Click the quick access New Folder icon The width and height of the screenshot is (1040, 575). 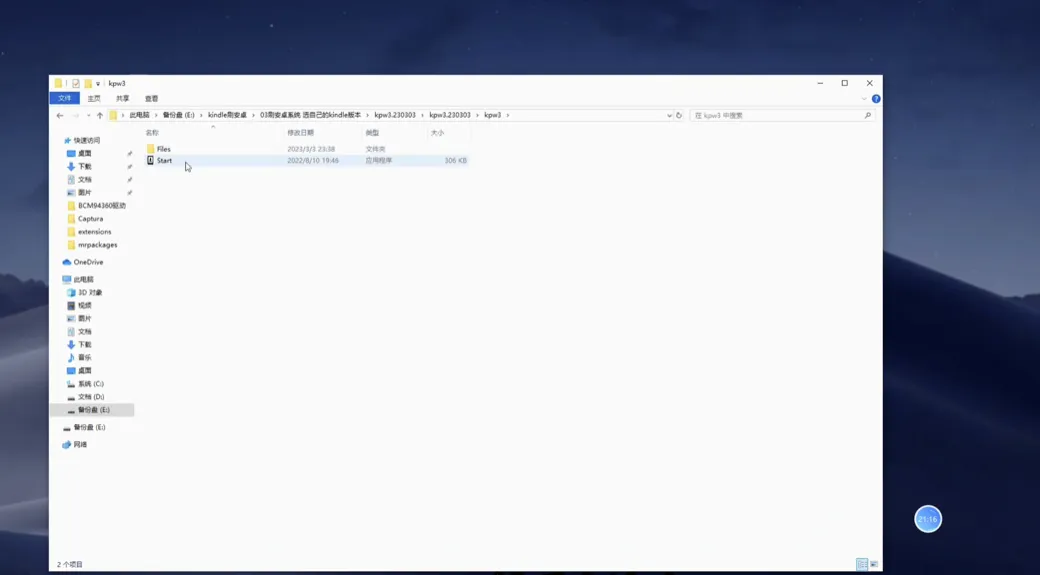(88, 84)
